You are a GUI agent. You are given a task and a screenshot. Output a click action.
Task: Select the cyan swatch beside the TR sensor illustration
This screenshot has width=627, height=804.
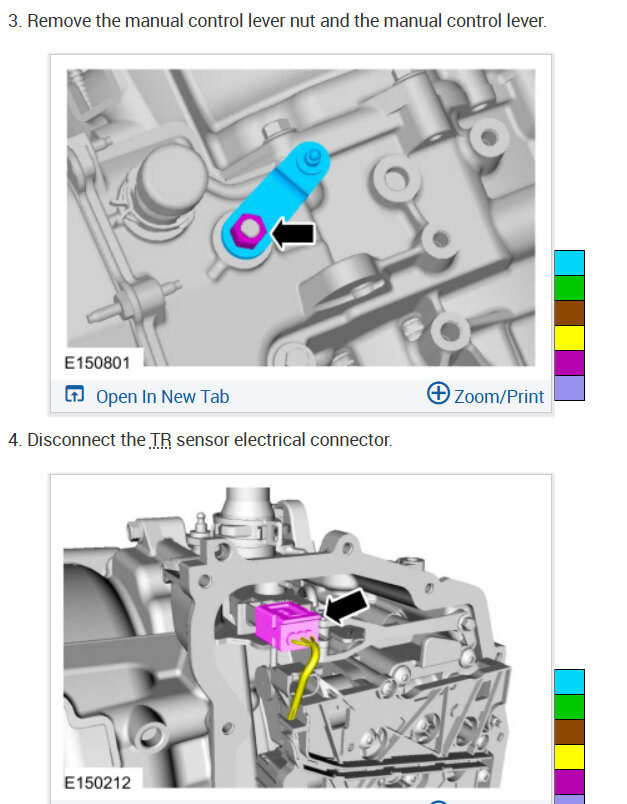569,682
